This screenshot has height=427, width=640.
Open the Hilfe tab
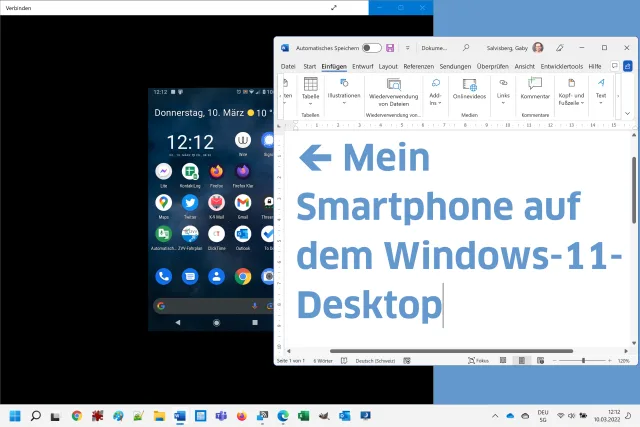pos(595,66)
